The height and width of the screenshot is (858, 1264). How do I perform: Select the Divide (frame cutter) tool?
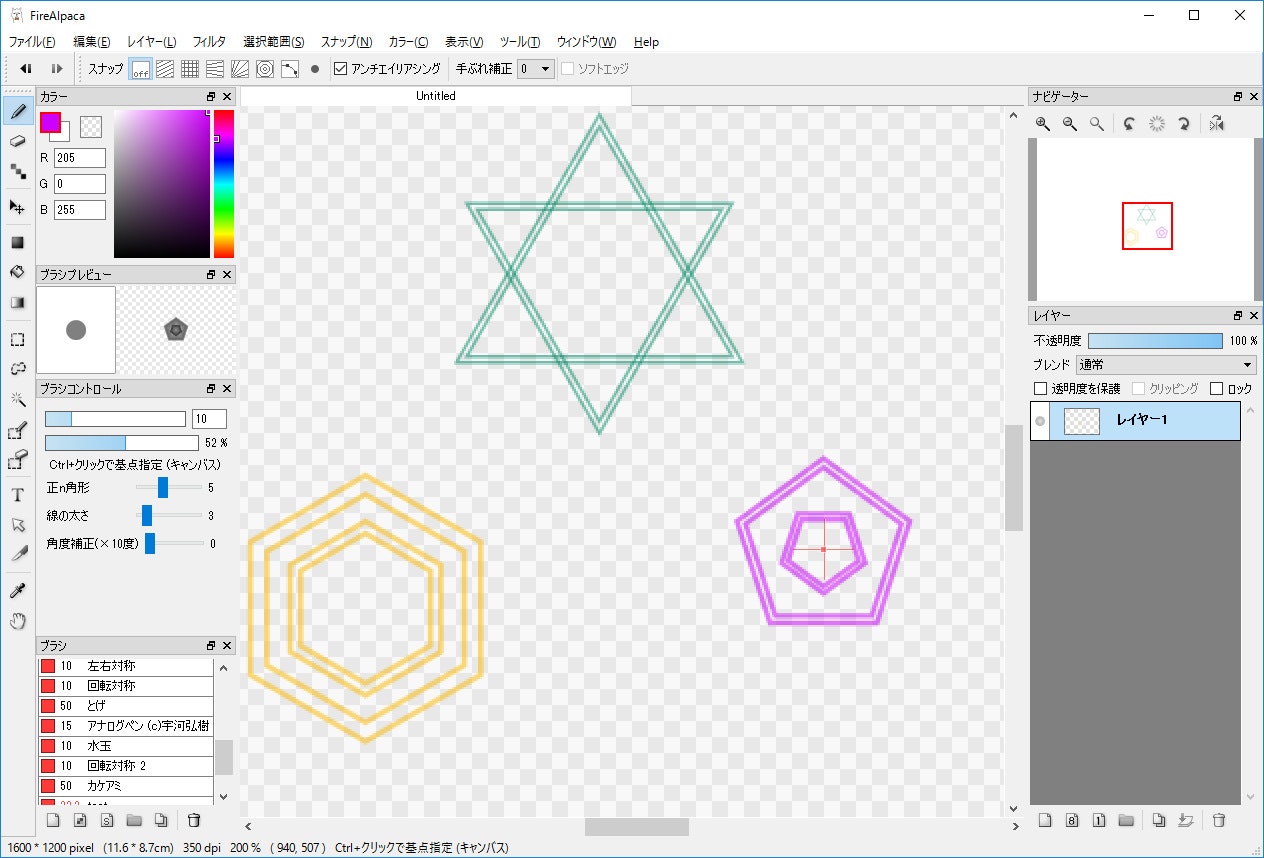17,553
